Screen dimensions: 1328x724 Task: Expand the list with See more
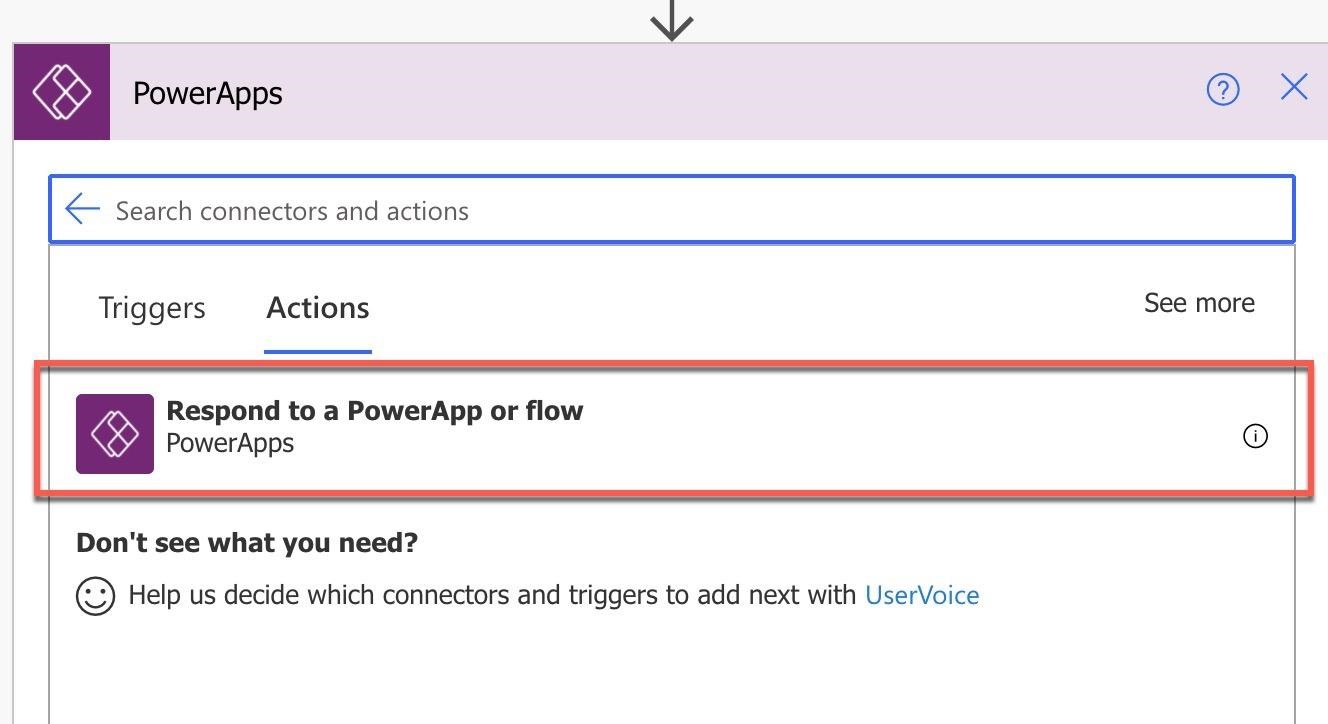coord(1199,303)
